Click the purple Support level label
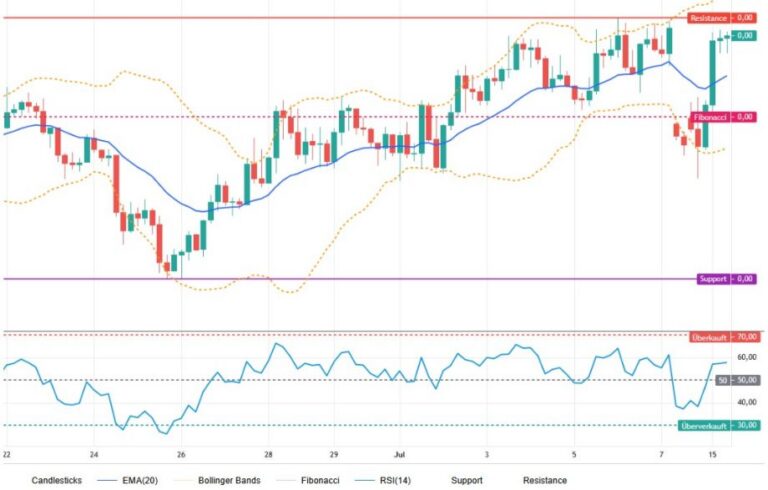This screenshot has height=490, width=768. (x=727, y=279)
